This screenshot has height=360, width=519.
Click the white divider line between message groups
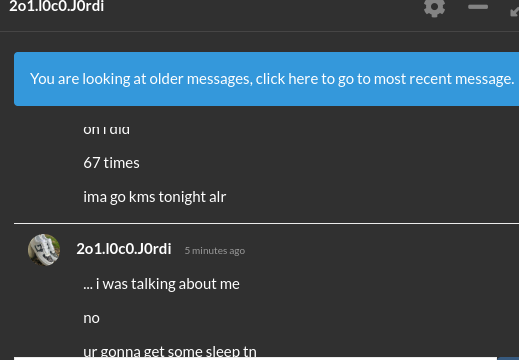(x=266, y=223)
